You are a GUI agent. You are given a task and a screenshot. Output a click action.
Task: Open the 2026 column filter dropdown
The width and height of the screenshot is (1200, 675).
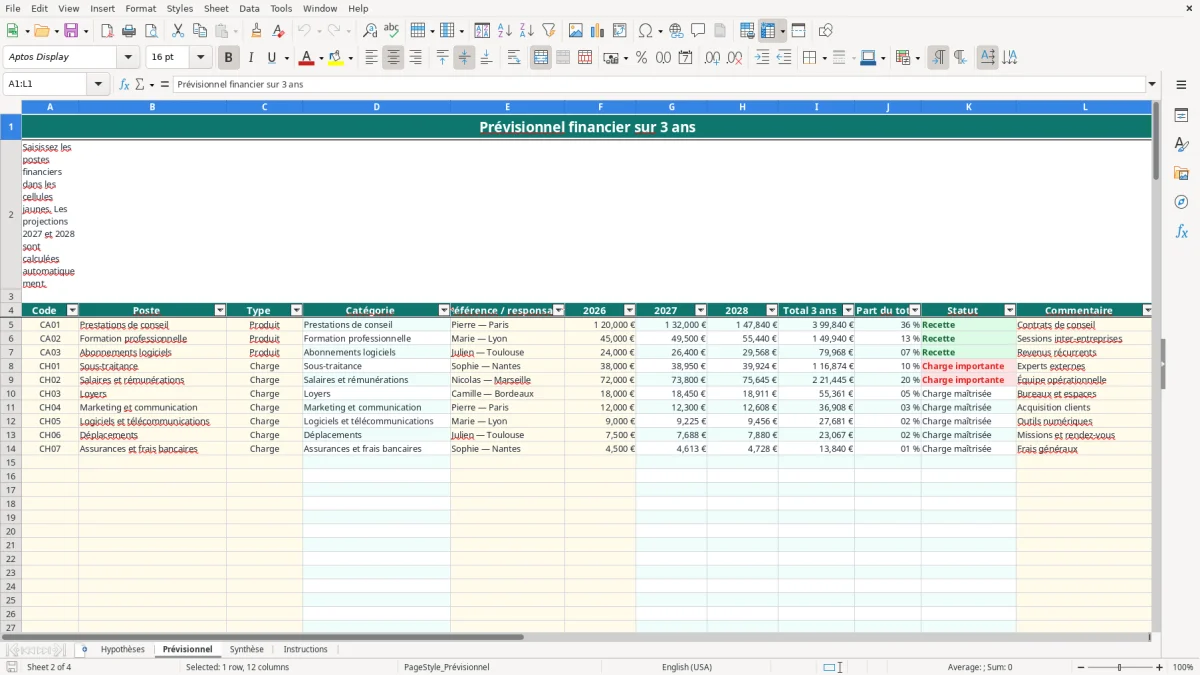point(629,311)
